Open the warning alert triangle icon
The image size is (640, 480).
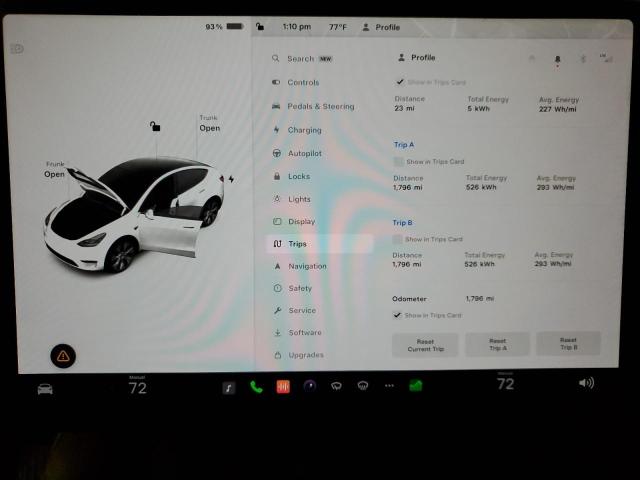tap(63, 356)
